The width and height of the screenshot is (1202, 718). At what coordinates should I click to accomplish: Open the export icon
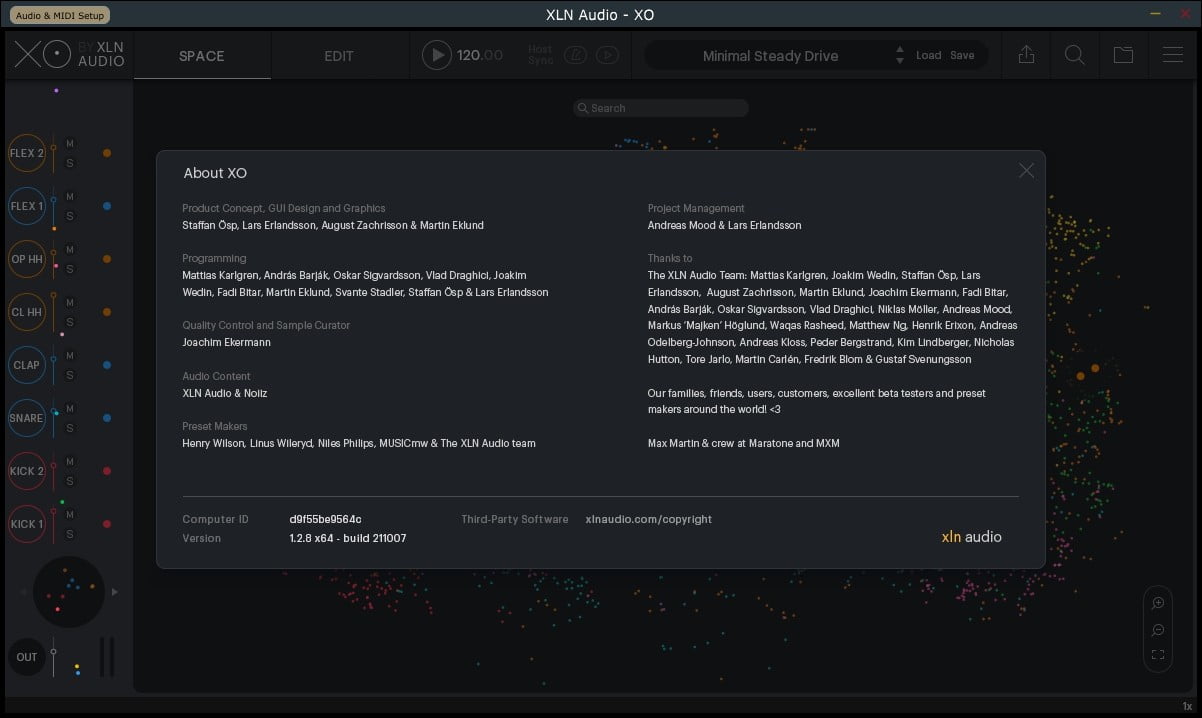(x=1026, y=55)
